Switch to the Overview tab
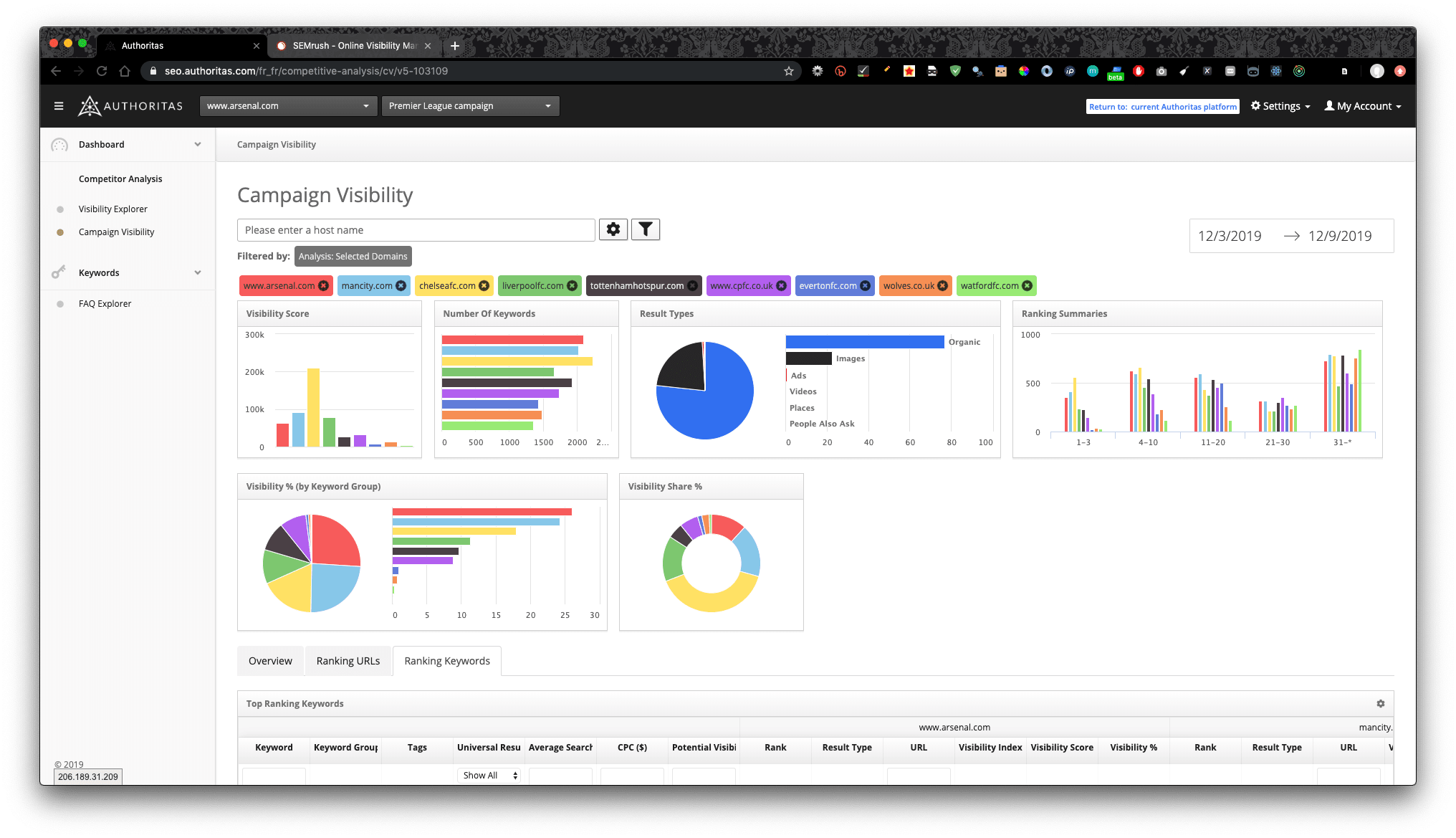1456x838 pixels. [270, 661]
